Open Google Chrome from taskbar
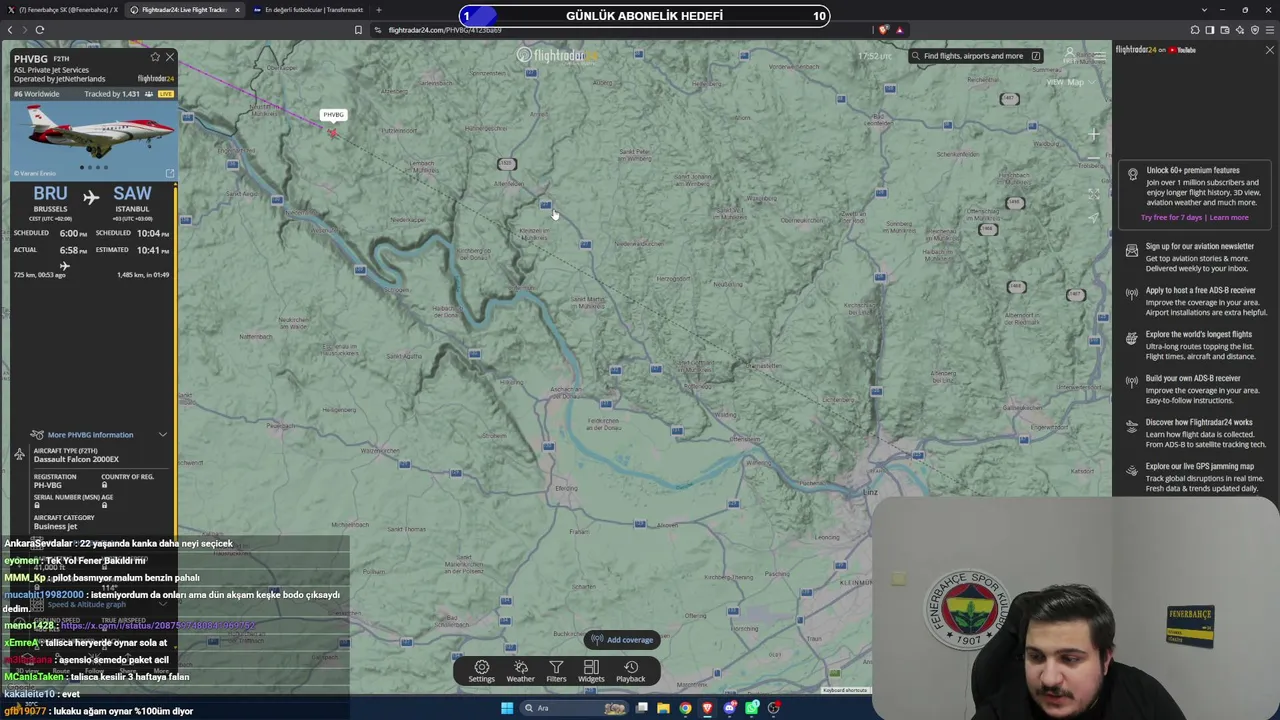Viewport: 1280px width, 720px height. point(685,708)
